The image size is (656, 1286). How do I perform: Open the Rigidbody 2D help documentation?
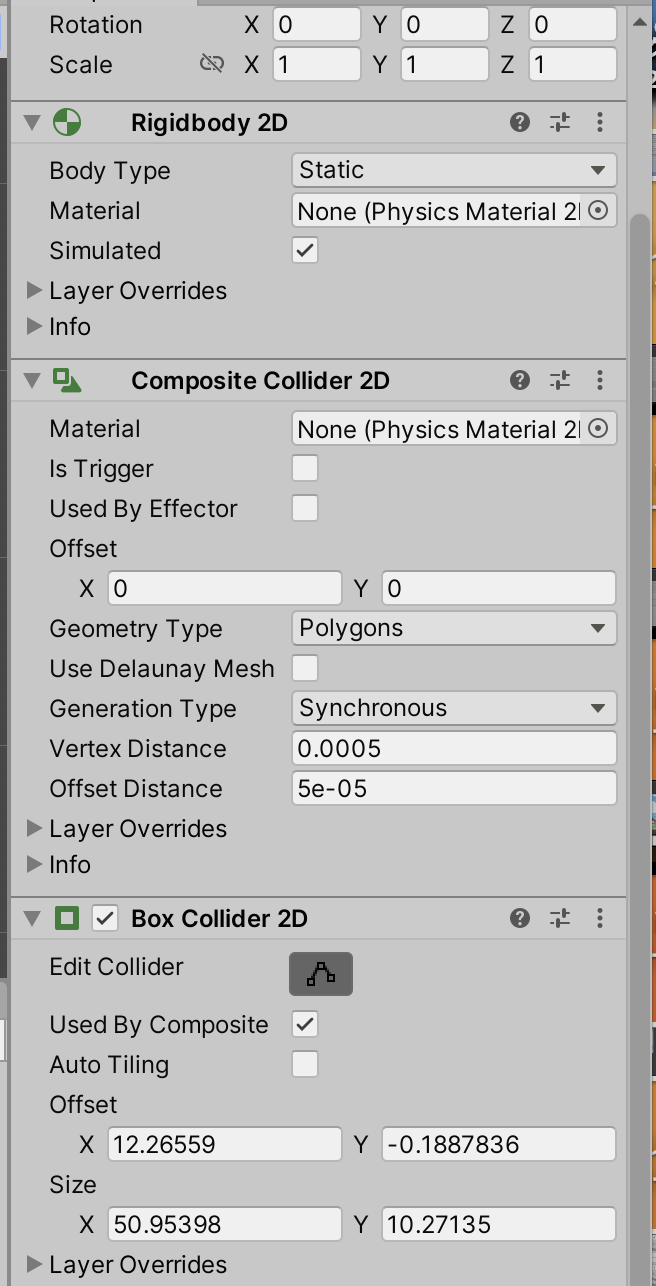coord(520,122)
